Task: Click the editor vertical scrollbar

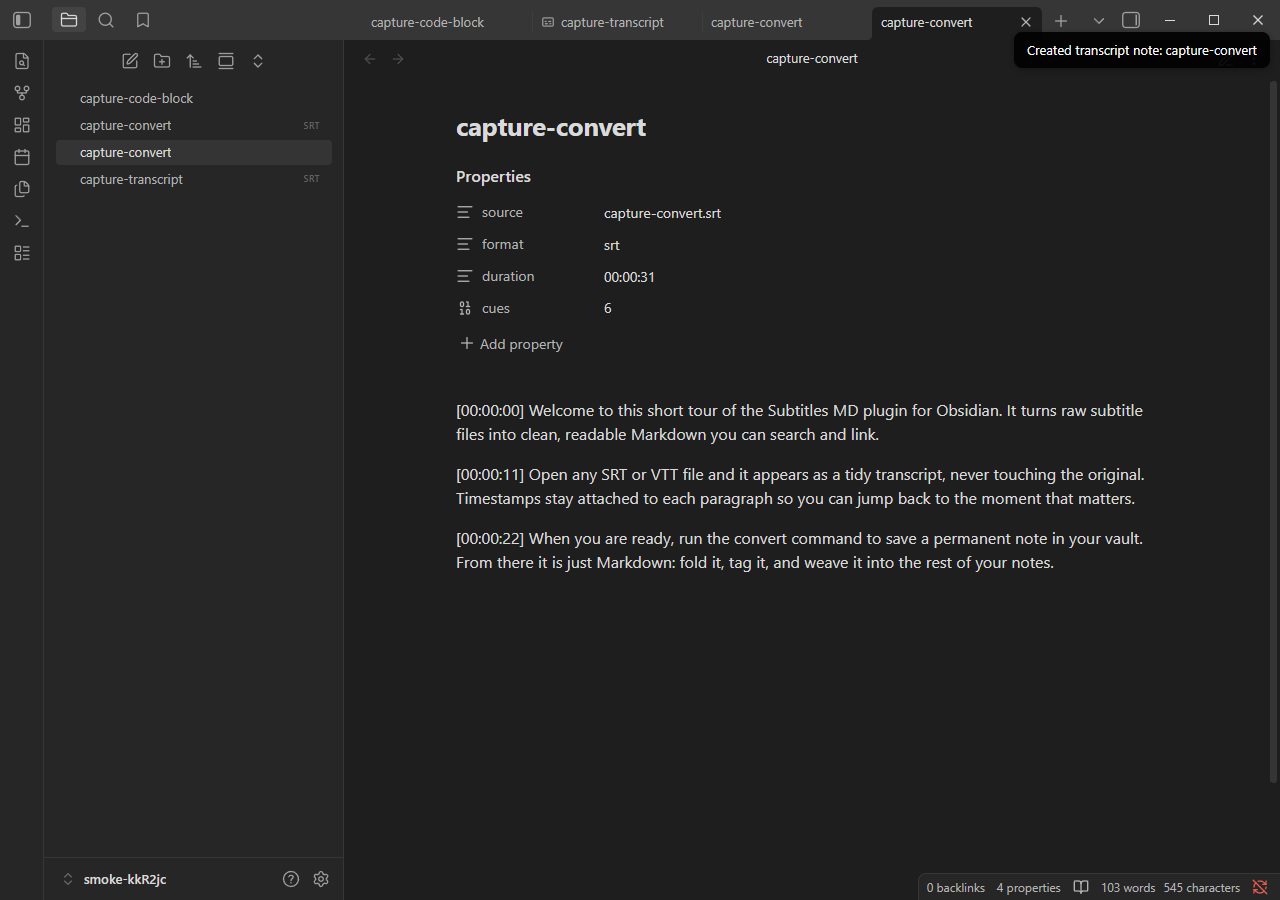Action: (1273, 430)
